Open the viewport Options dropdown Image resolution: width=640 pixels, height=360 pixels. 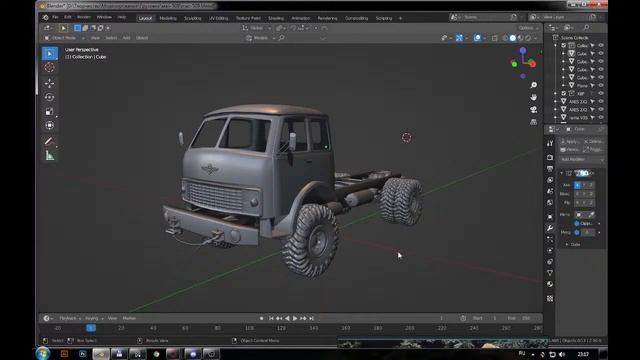(529, 28)
